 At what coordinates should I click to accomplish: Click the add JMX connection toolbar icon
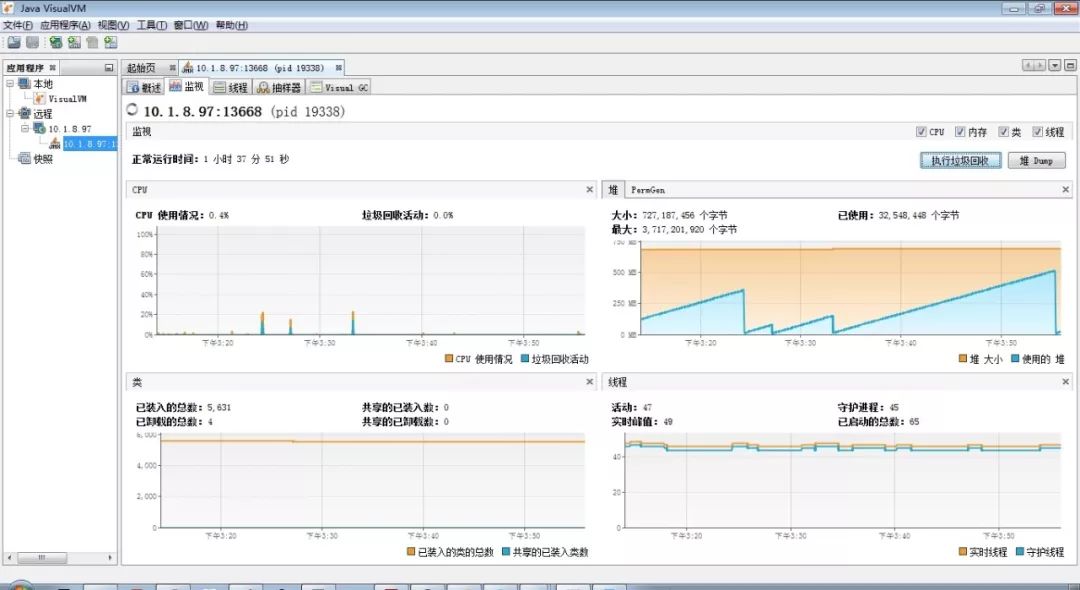coord(74,43)
